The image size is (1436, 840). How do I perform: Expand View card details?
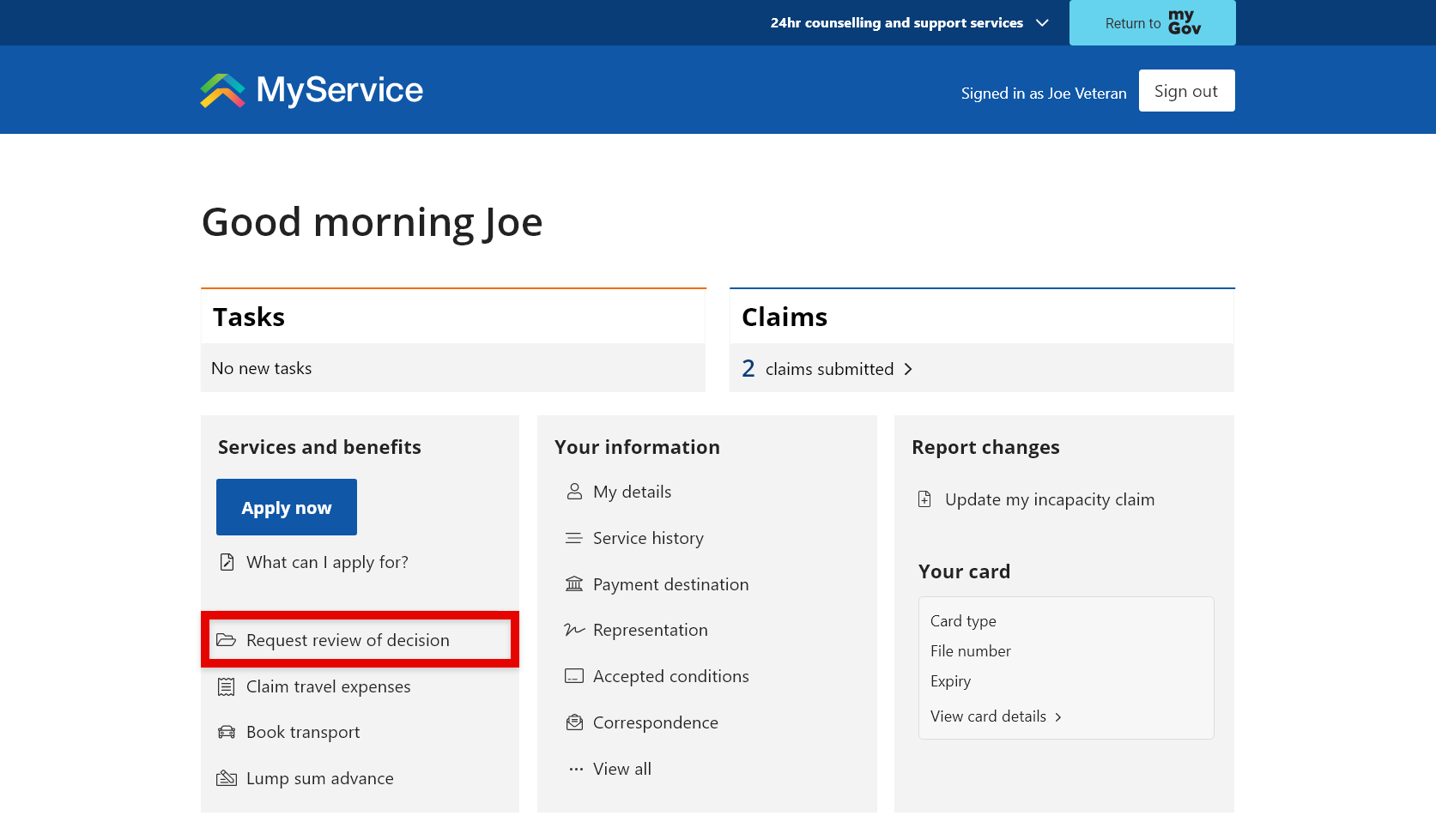pyautogui.click(x=995, y=716)
